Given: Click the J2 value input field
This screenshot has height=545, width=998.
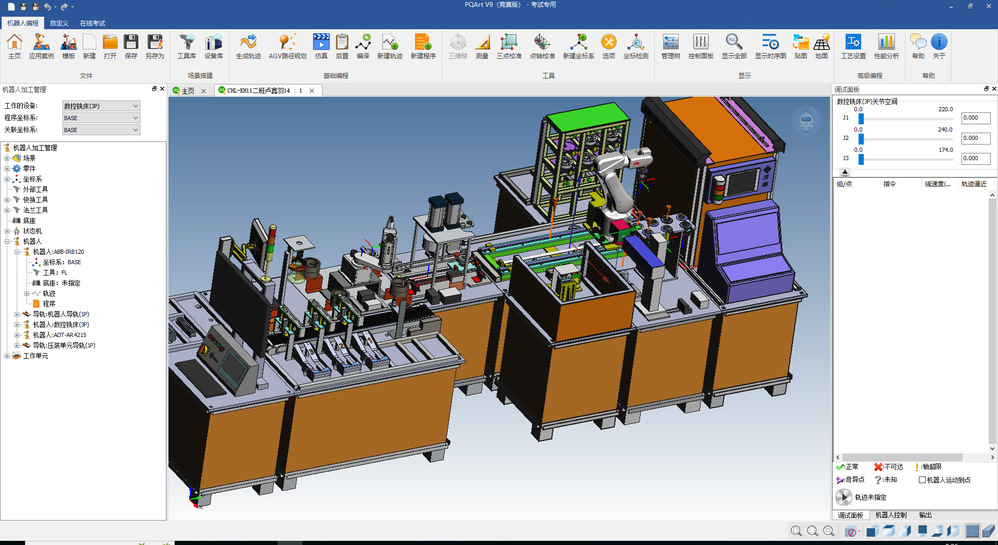Looking at the screenshot, I should click(x=974, y=138).
